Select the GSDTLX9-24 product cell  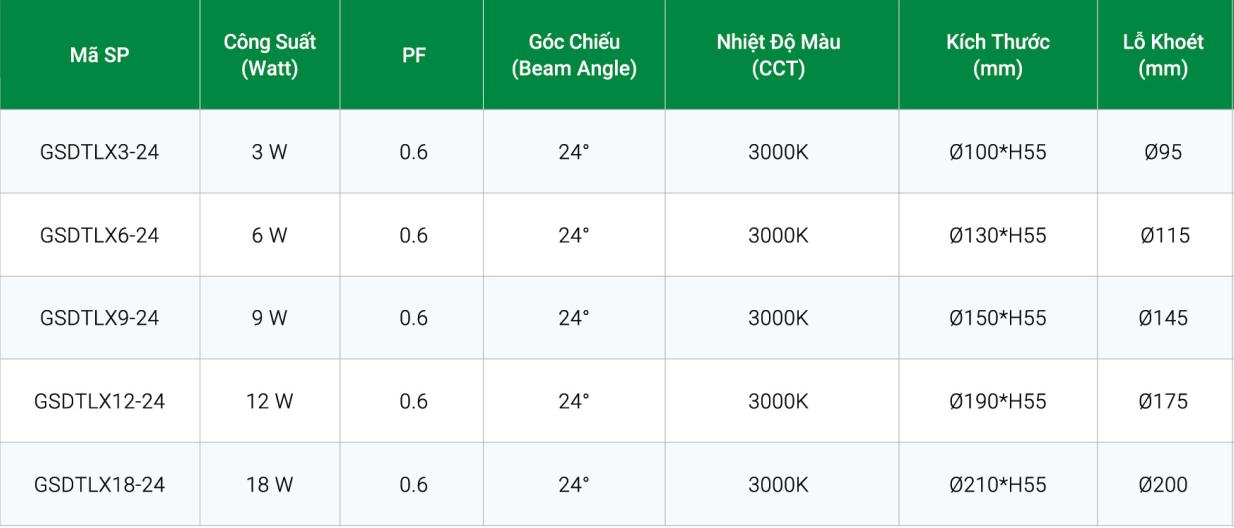click(99, 318)
